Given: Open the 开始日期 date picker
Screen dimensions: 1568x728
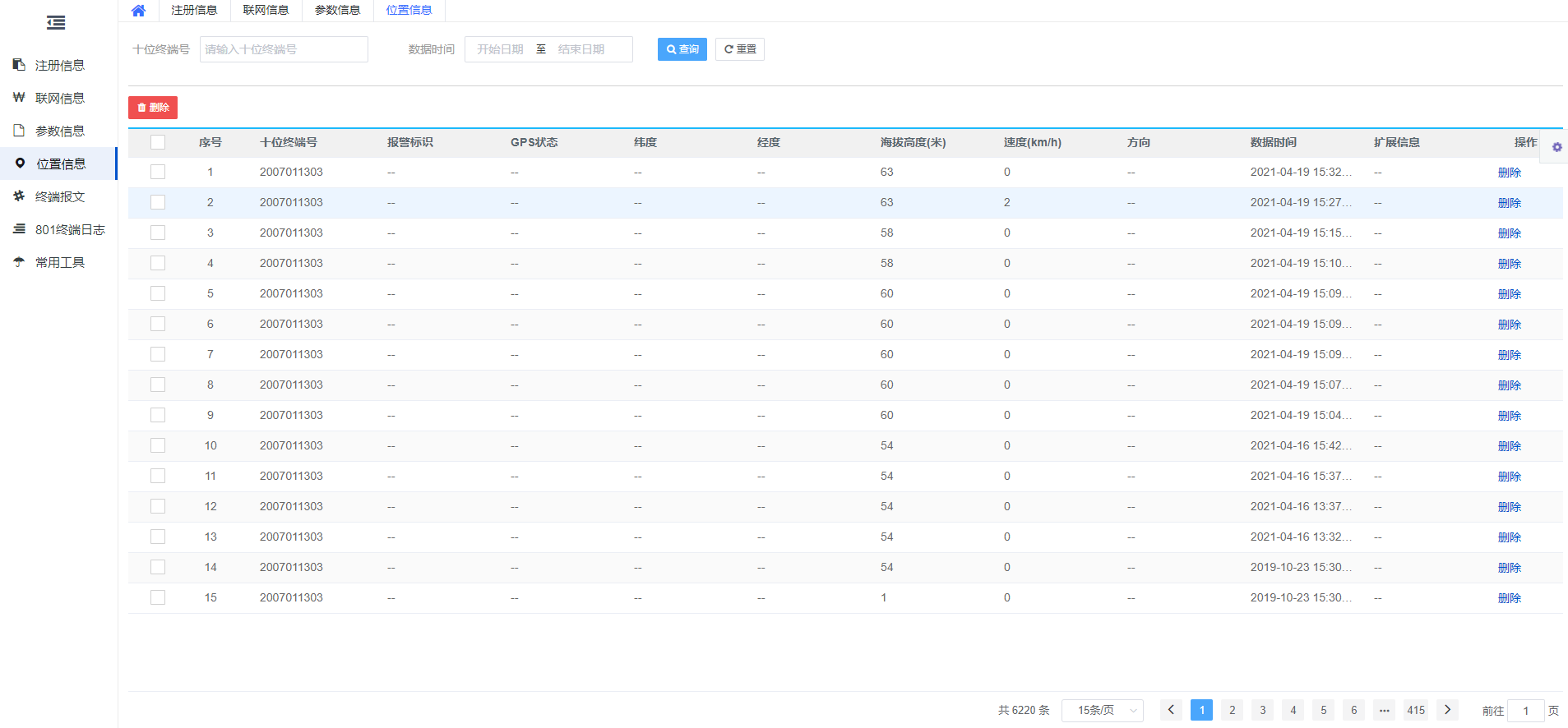Looking at the screenshot, I should pos(500,49).
